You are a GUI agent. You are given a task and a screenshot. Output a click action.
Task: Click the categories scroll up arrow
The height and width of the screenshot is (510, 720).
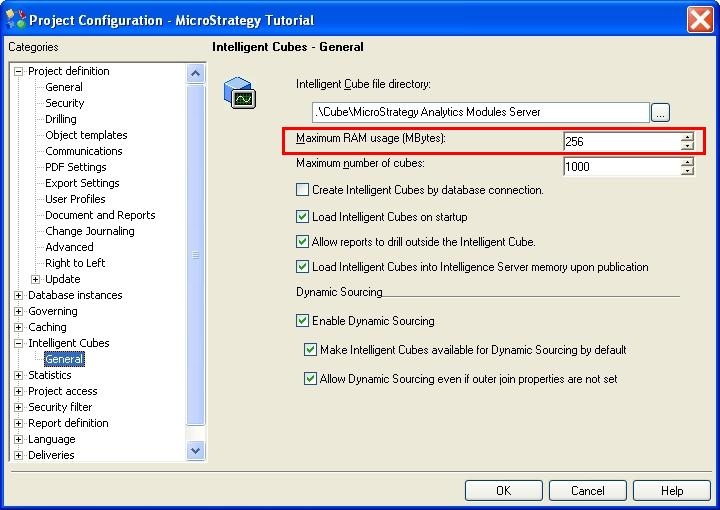(x=196, y=73)
